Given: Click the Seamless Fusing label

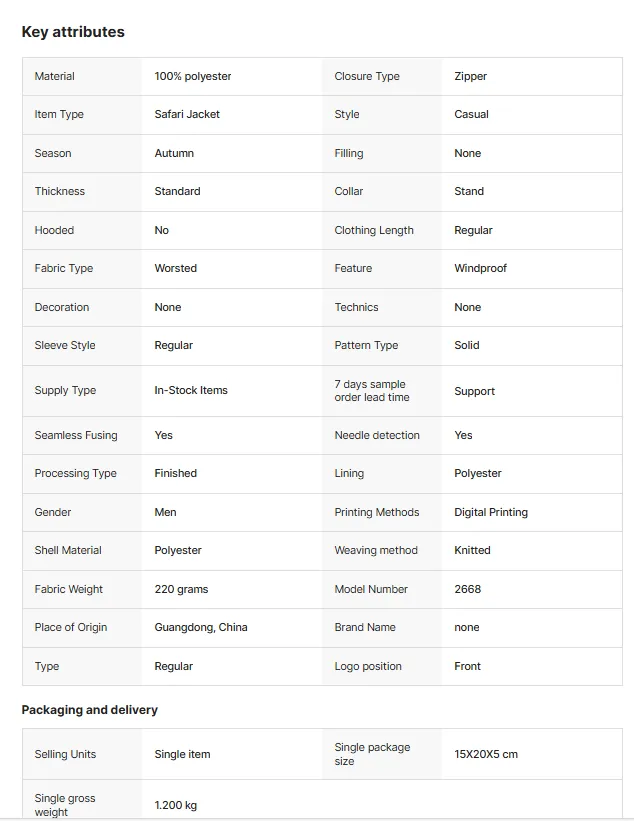Looking at the screenshot, I should pos(76,435).
